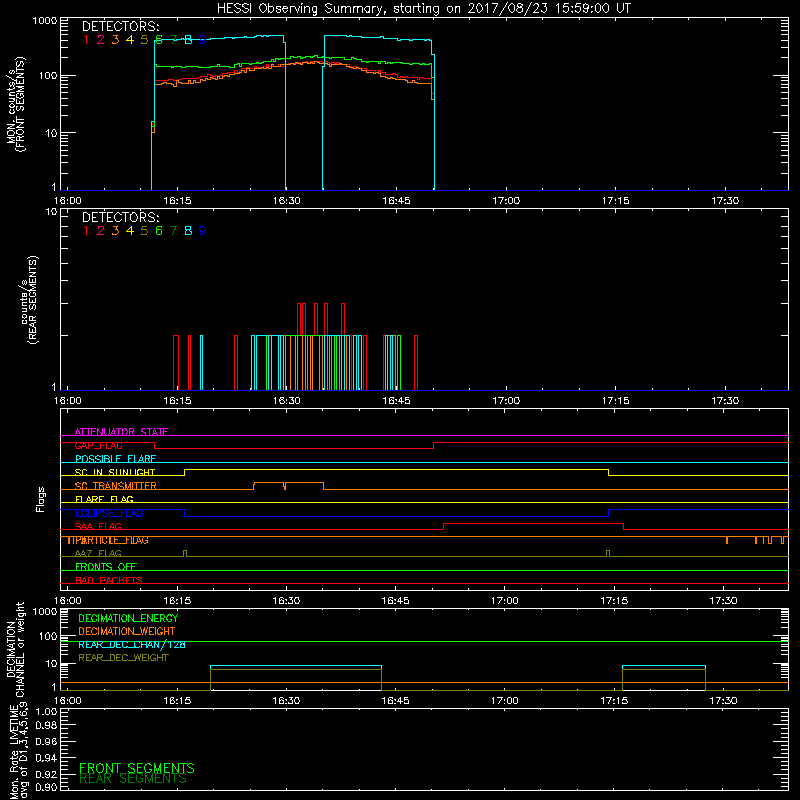This screenshot has width=800, height=800.
Task: Select the SC_IN_SUNLIGHT flag label
Action: pos(115,472)
